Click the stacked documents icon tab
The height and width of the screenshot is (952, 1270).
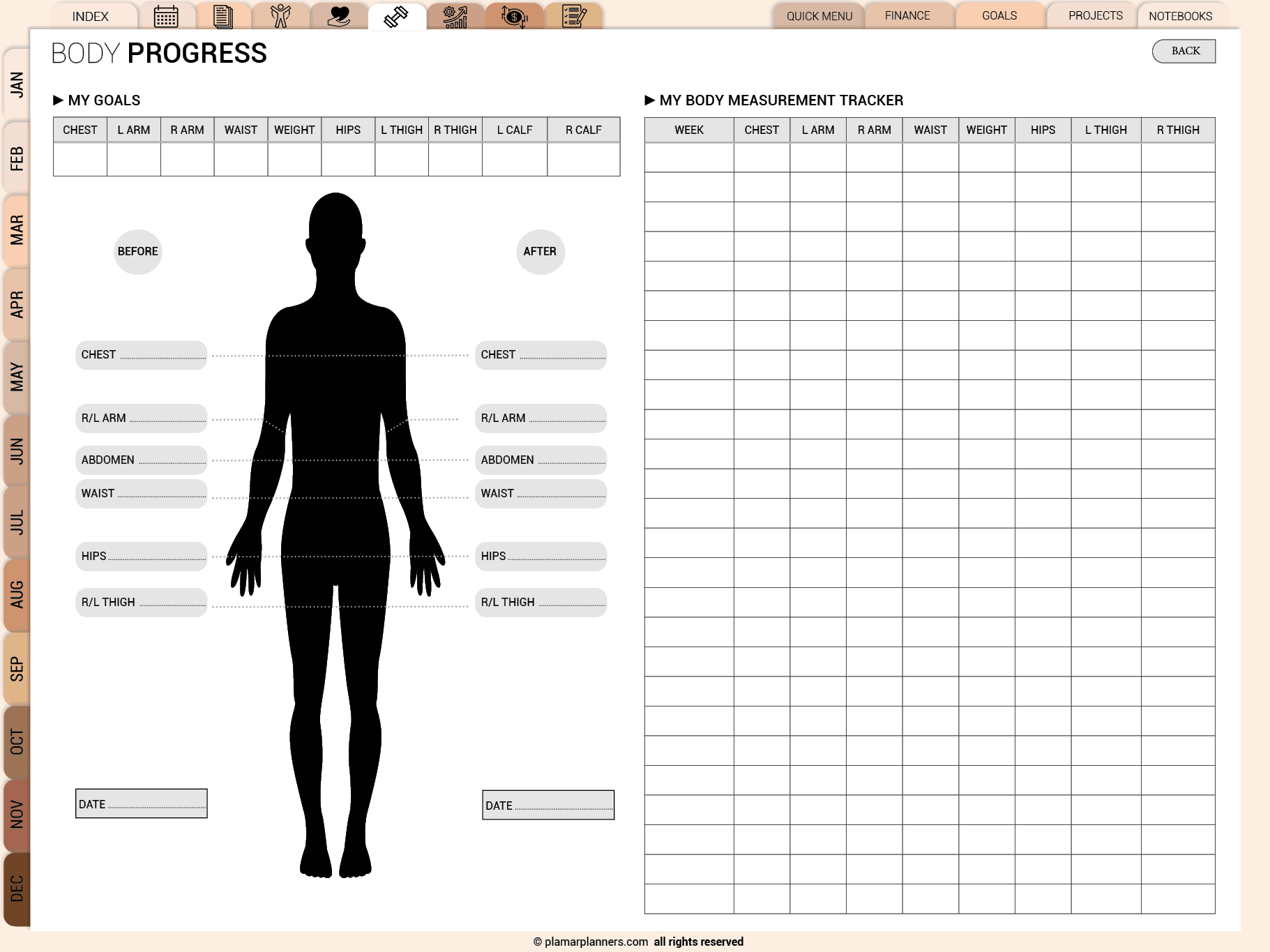pos(223,16)
